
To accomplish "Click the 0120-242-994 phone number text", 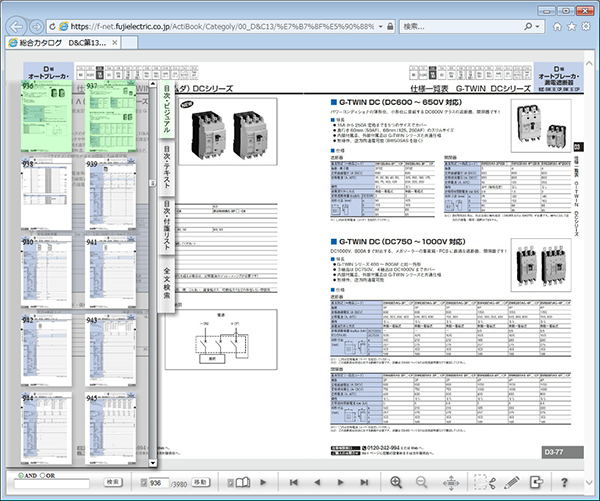I will coord(383,447).
